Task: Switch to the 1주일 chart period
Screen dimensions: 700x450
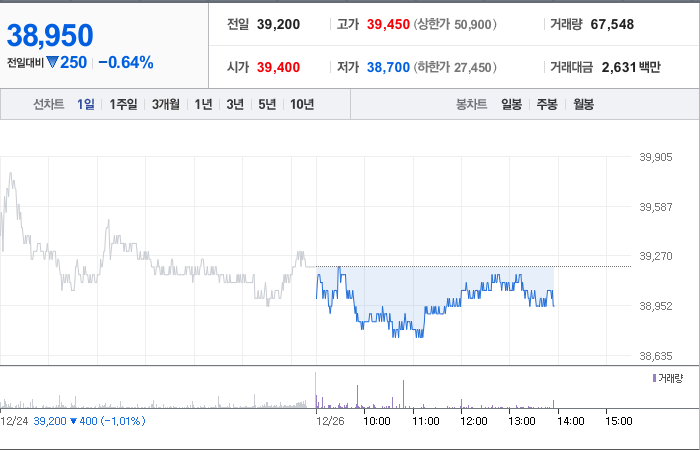Action: (x=123, y=104)
